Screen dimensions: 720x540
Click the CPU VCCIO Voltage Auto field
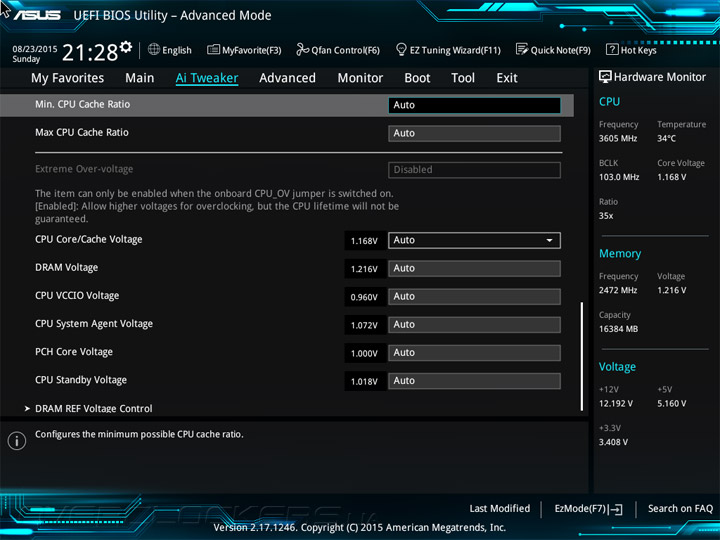tap(474, 296)
